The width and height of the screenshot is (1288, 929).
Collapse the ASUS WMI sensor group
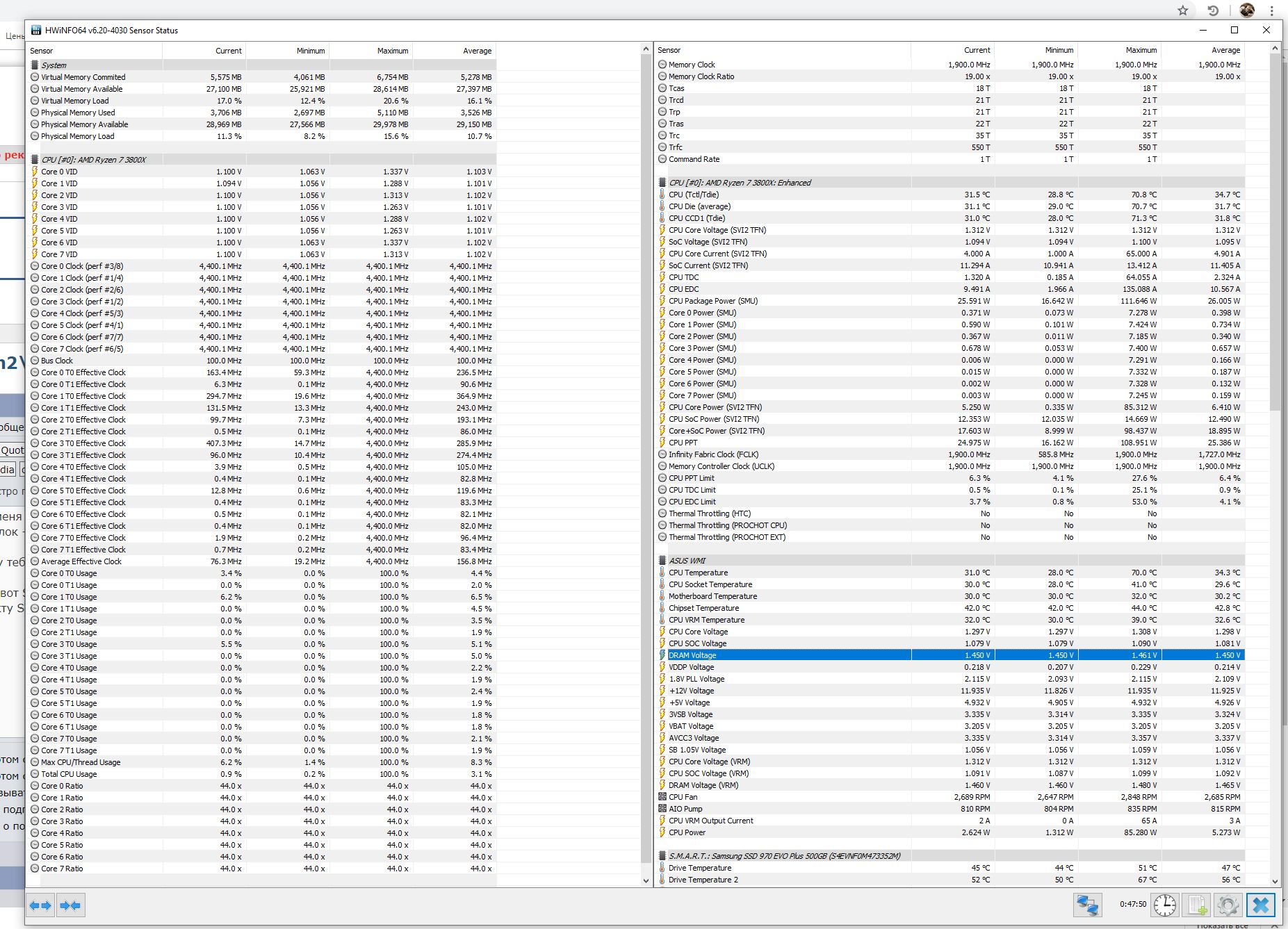(x=687, y=561)
